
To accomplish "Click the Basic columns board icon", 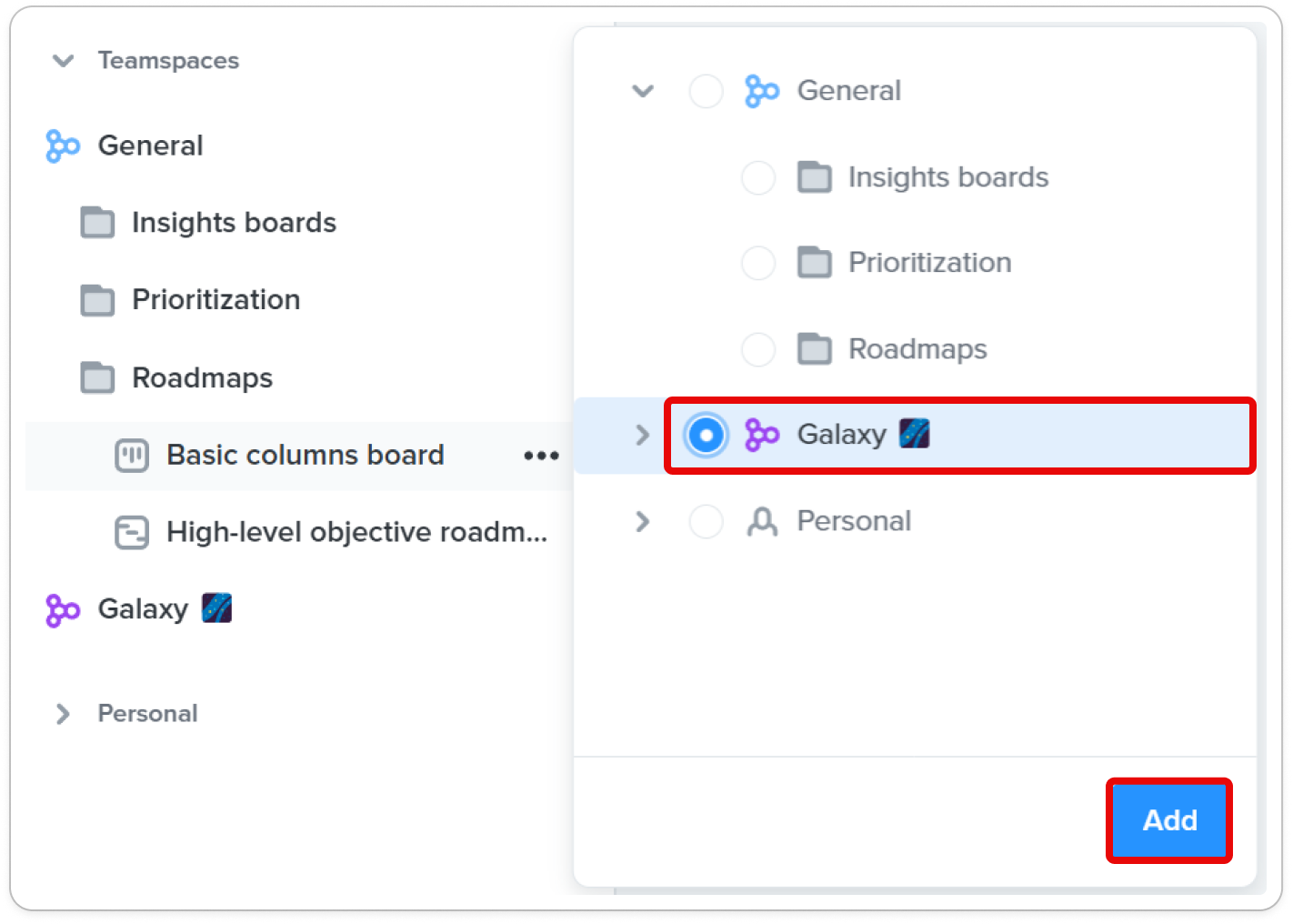I will [x=132, y=455].
